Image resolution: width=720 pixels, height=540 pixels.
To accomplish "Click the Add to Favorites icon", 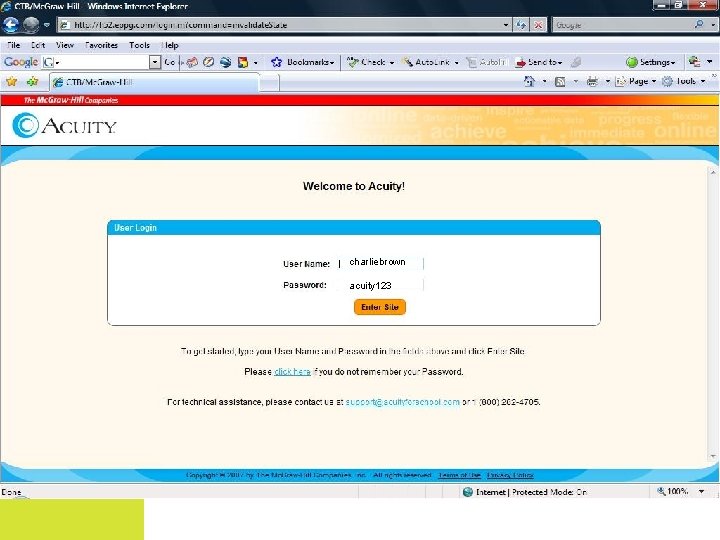I will point(33,82).
